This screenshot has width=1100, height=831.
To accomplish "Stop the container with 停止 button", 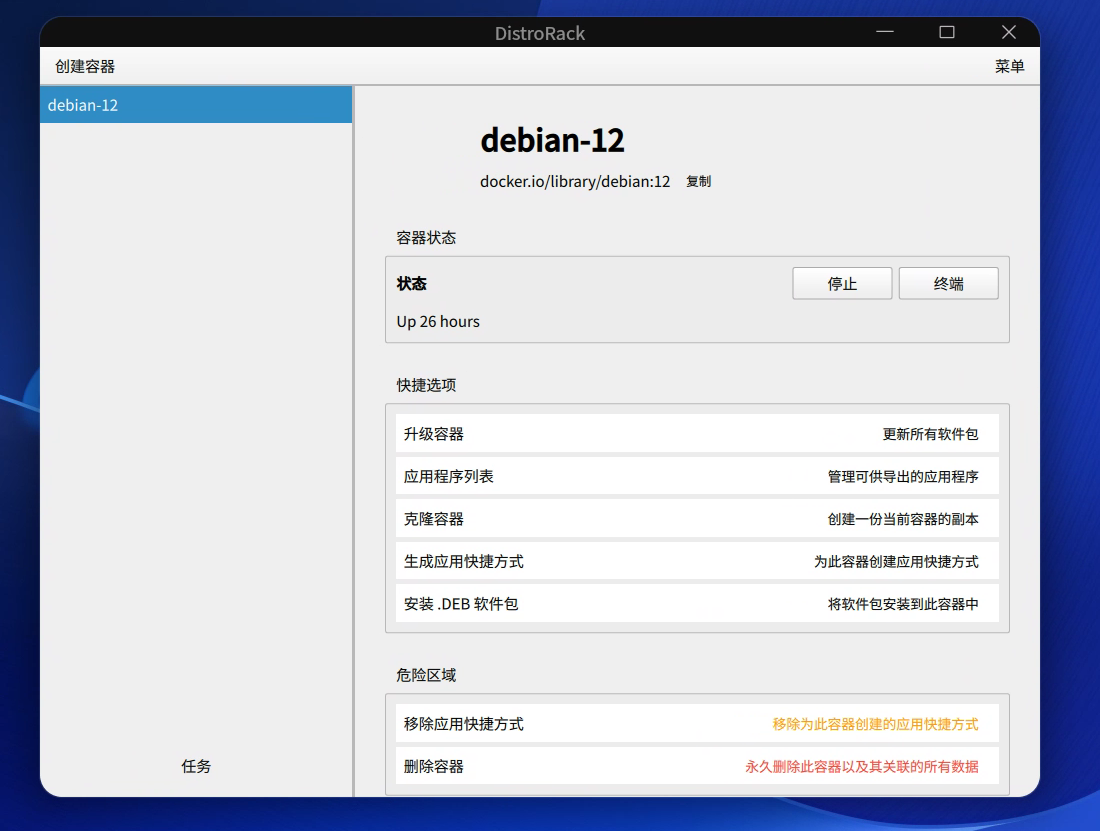I will point(842,283).
